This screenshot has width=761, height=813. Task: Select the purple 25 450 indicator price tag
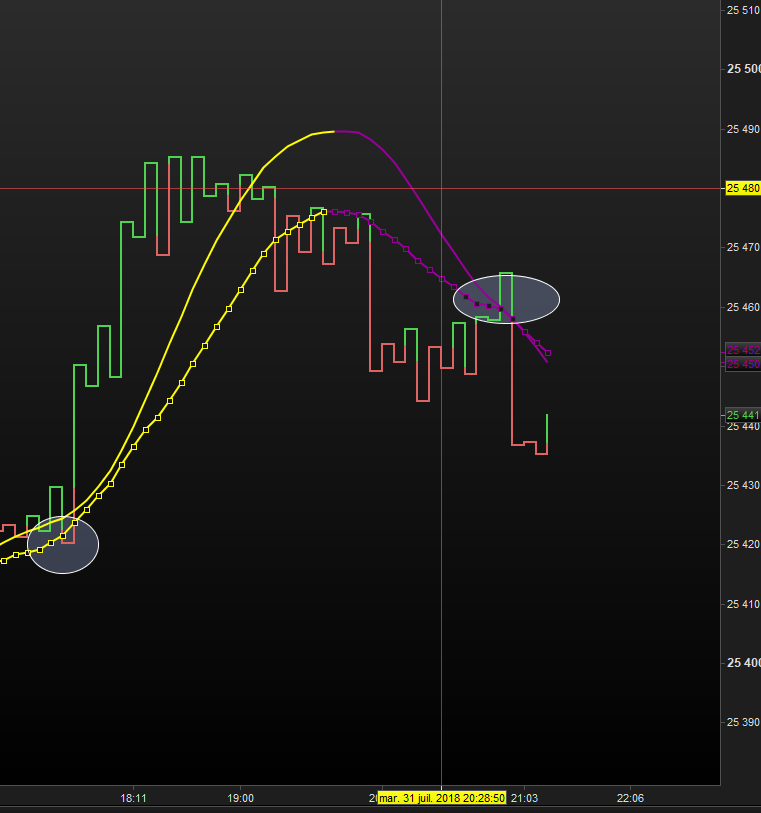pyautogui.click(x=743, y=364)
